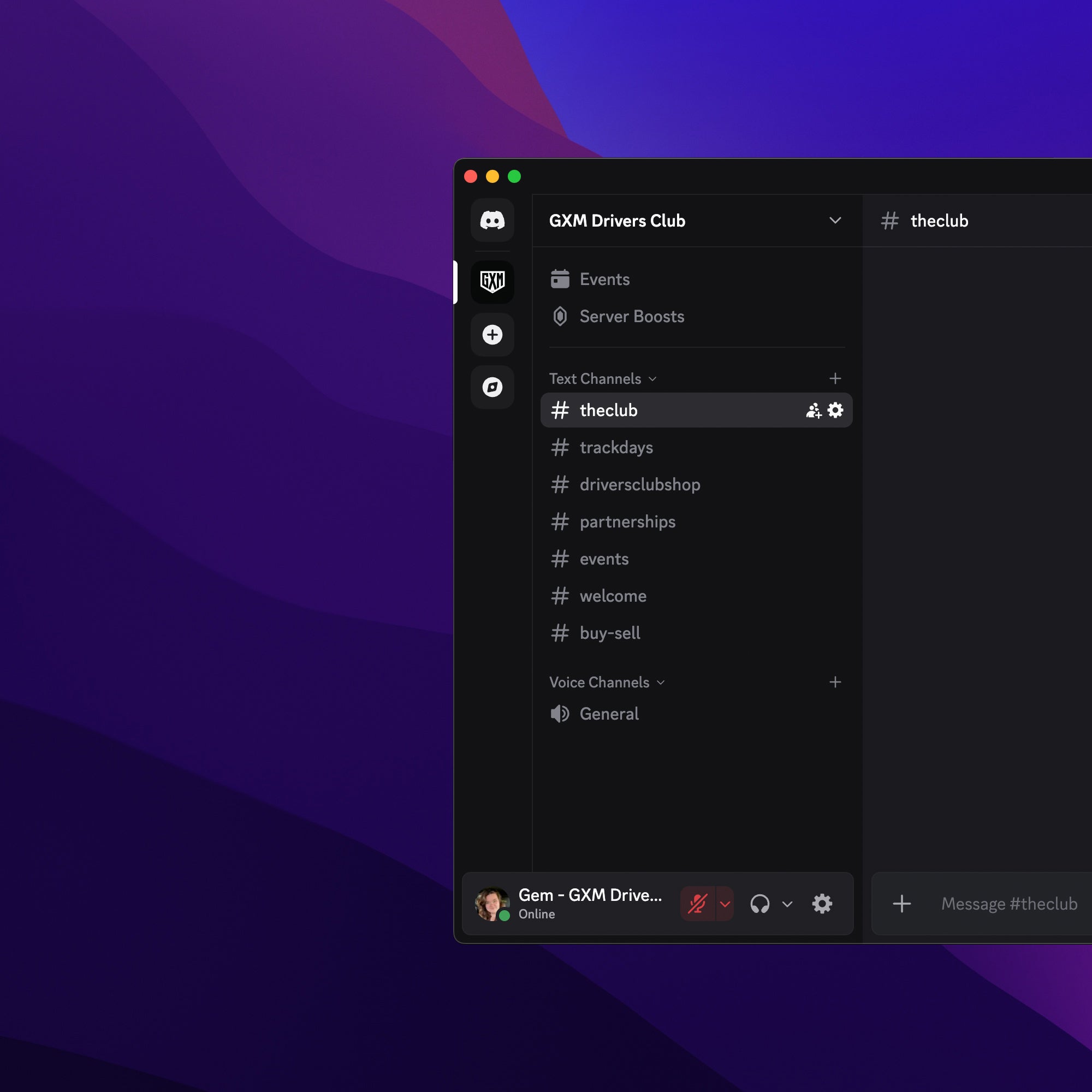Open User Settings gear icon
Screen dimensions: 1092x1092
[x=822, y=903]
